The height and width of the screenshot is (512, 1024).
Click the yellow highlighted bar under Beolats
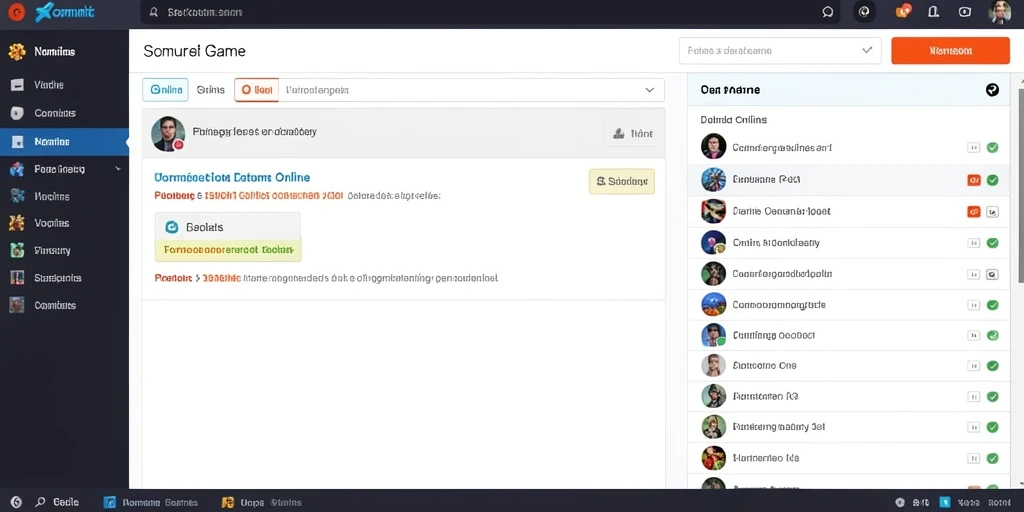click(x=228, y=250)
